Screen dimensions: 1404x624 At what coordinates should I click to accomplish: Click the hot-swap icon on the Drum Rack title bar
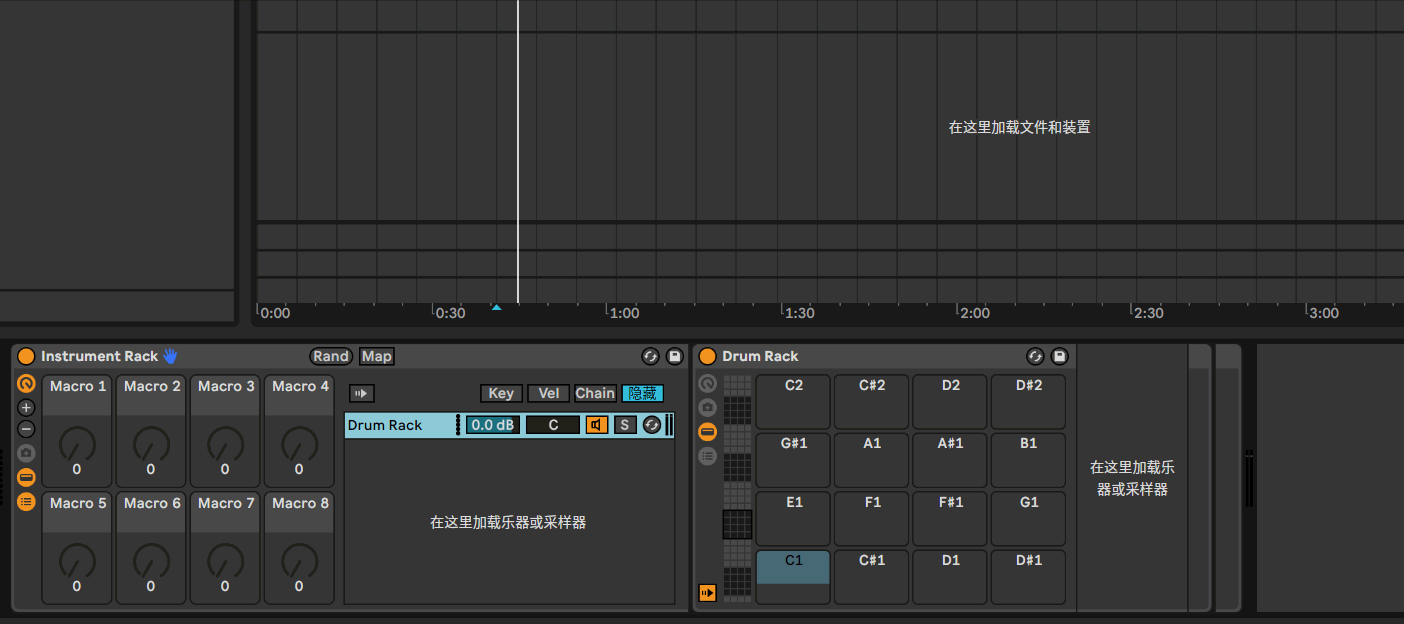pos(1036,356)
